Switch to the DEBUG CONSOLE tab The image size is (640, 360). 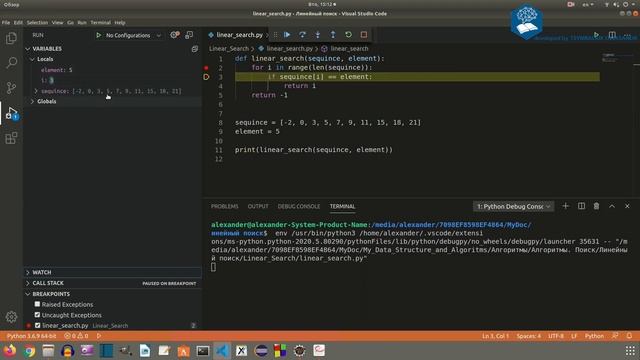pyautogui.click(x=299, y=207)
